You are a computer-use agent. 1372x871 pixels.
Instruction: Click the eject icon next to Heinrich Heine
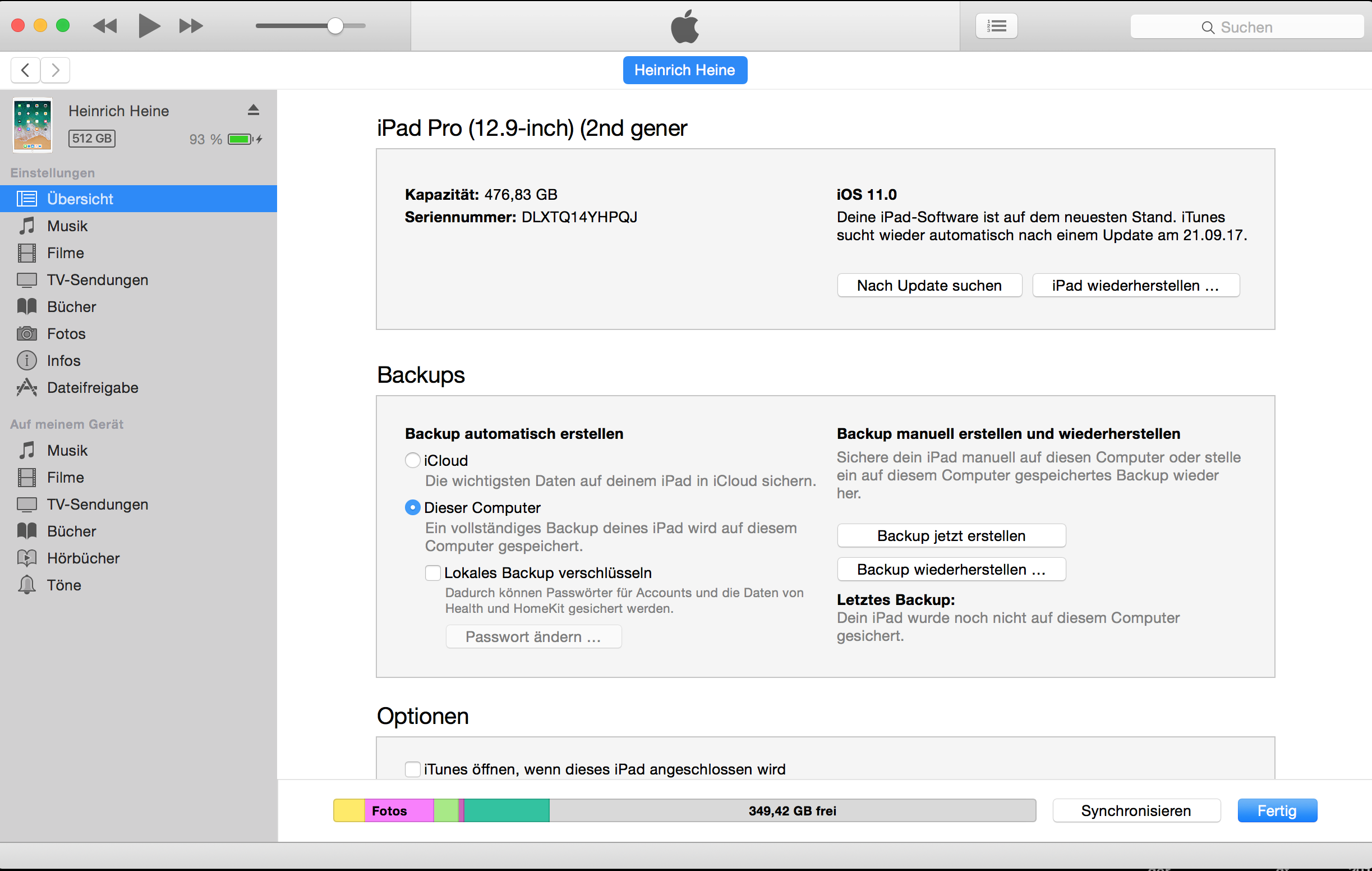(x=254, y=110)
